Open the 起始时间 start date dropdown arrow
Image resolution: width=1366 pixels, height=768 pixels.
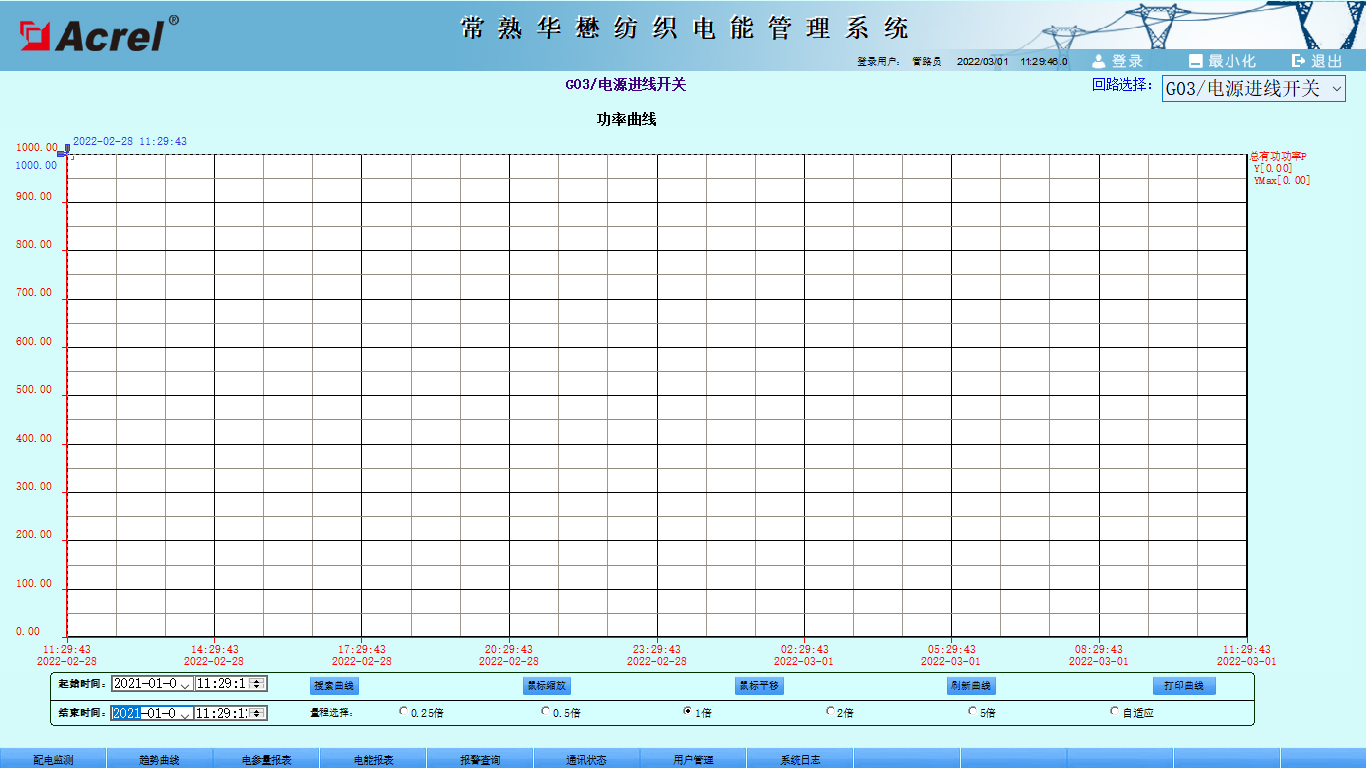[184, 684]
